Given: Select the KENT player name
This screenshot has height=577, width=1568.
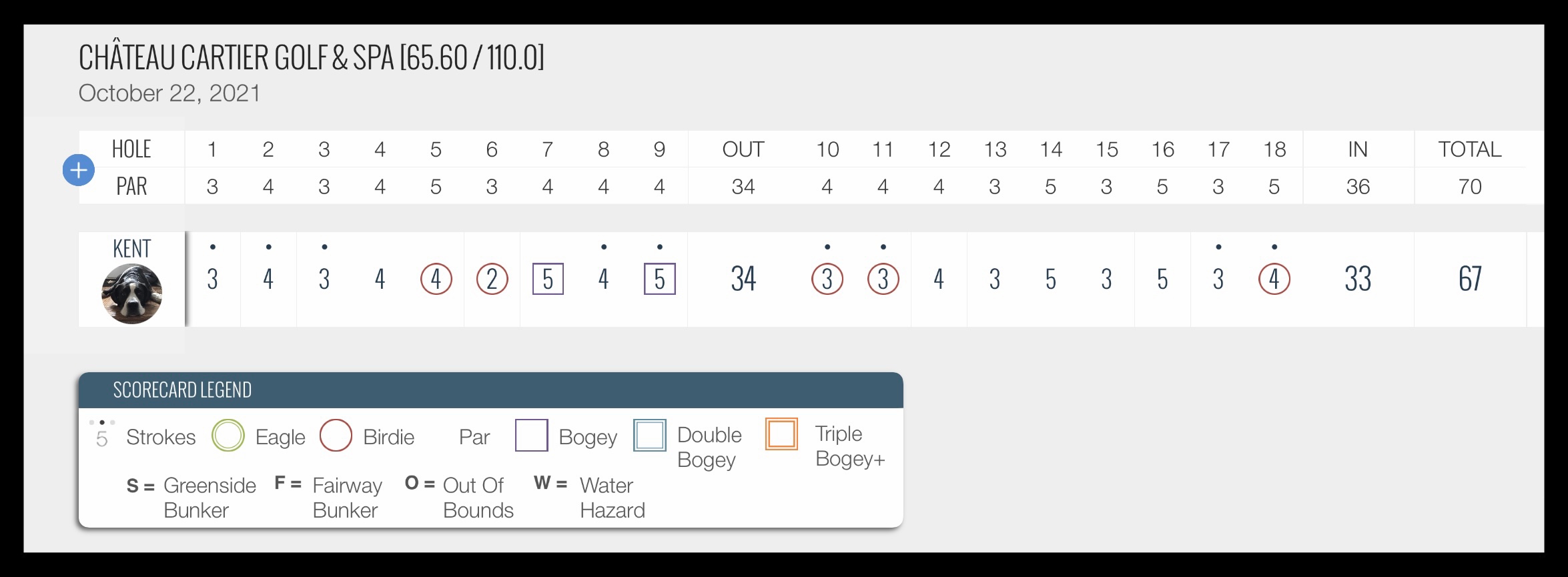Looking at the screenshot, I should 131,249.
